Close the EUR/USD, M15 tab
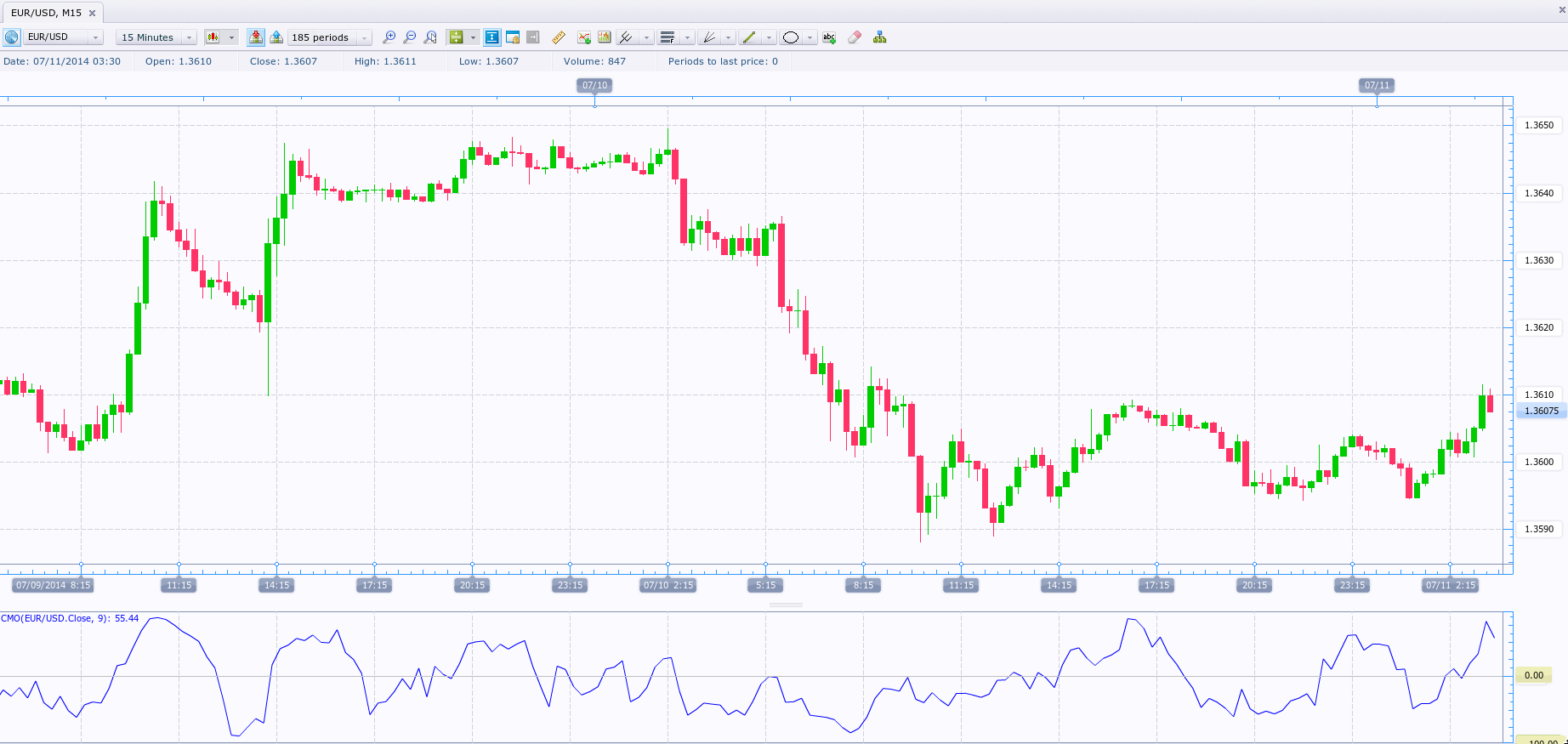Screen dimensions: 1568x744 coord(93,14)
